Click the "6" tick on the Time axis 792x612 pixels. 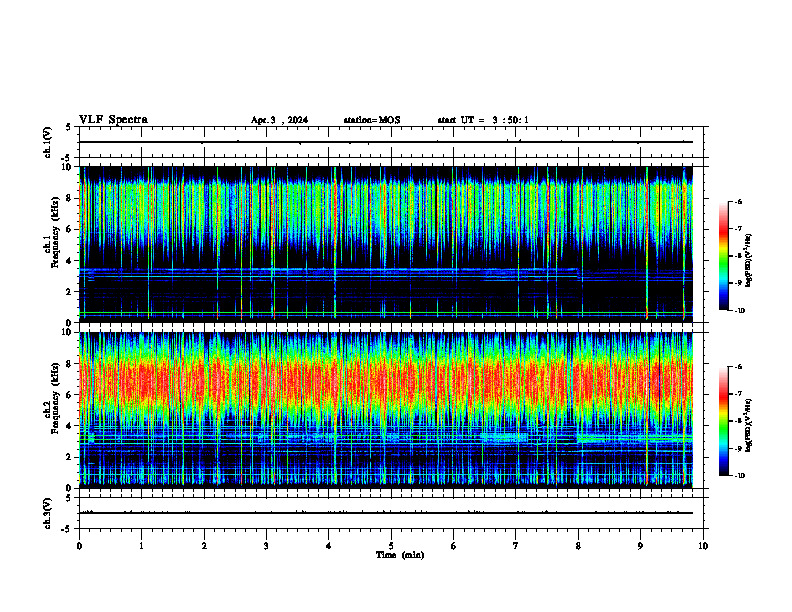(454, 546)
